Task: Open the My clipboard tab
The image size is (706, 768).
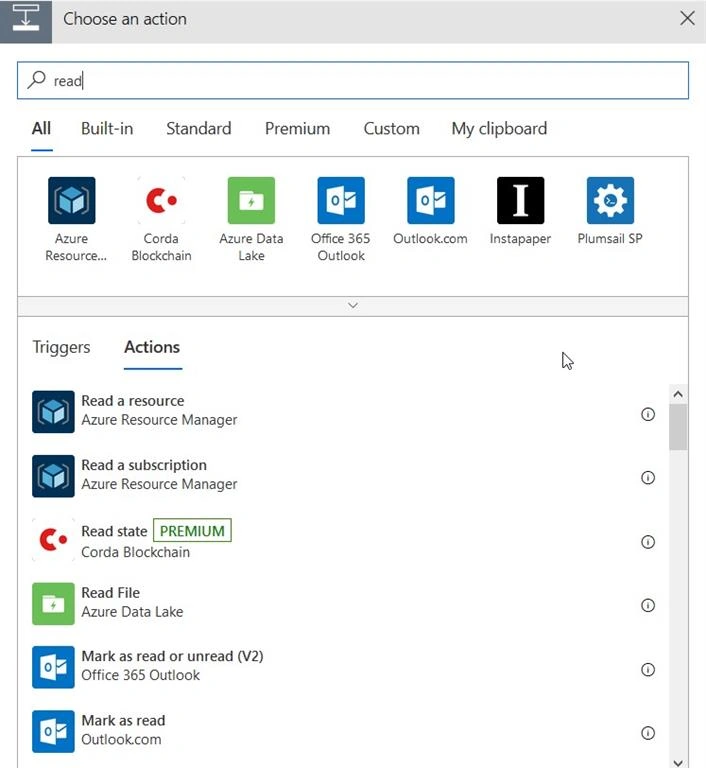Action: [499, 129]
